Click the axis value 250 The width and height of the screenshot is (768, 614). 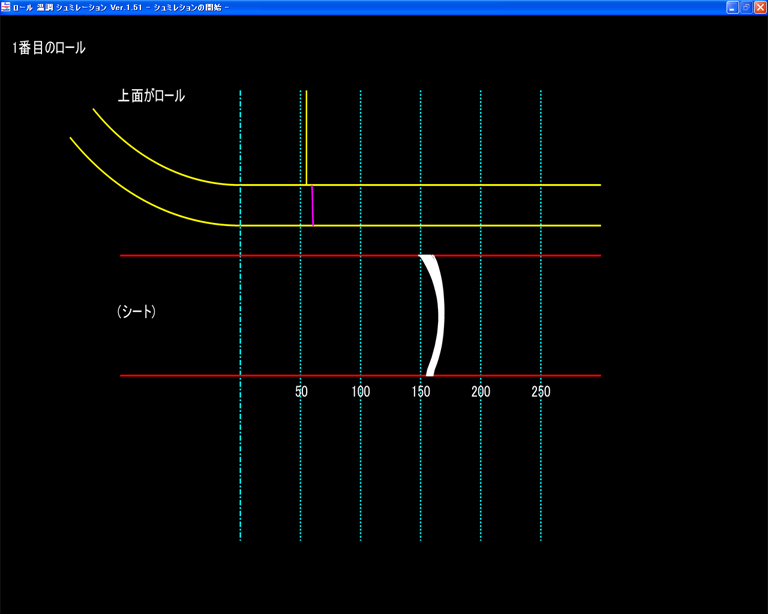pos(541,392)
